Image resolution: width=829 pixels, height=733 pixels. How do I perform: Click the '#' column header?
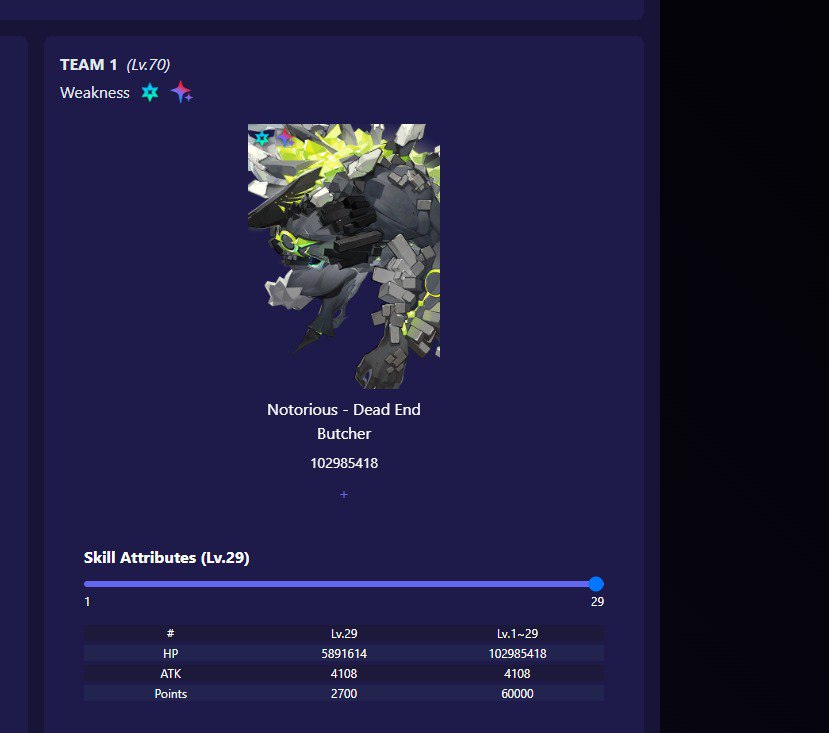pos(170,633)
